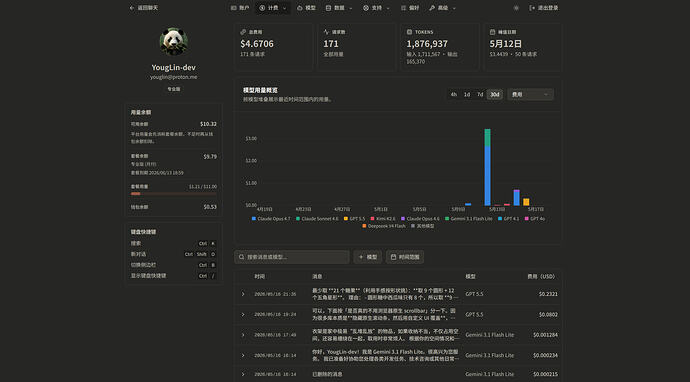Click the tall blue bar in the usage chart
Viewport: 690px width, 382px height.
(x=488, y=176)
